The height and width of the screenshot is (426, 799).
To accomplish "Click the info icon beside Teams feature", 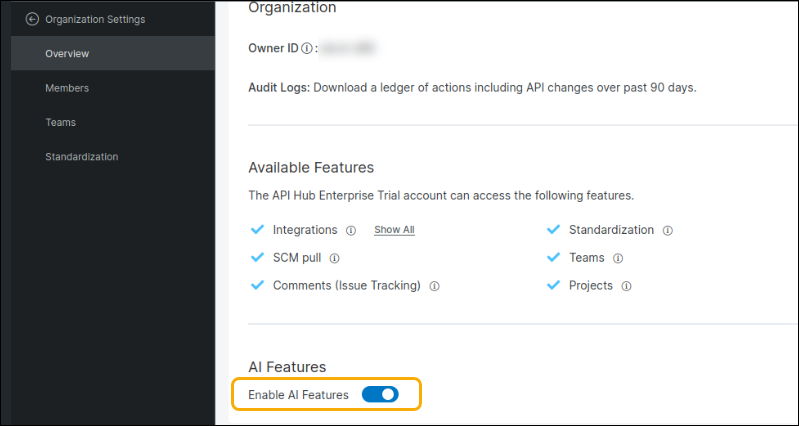I will click(x=618, y=258).
